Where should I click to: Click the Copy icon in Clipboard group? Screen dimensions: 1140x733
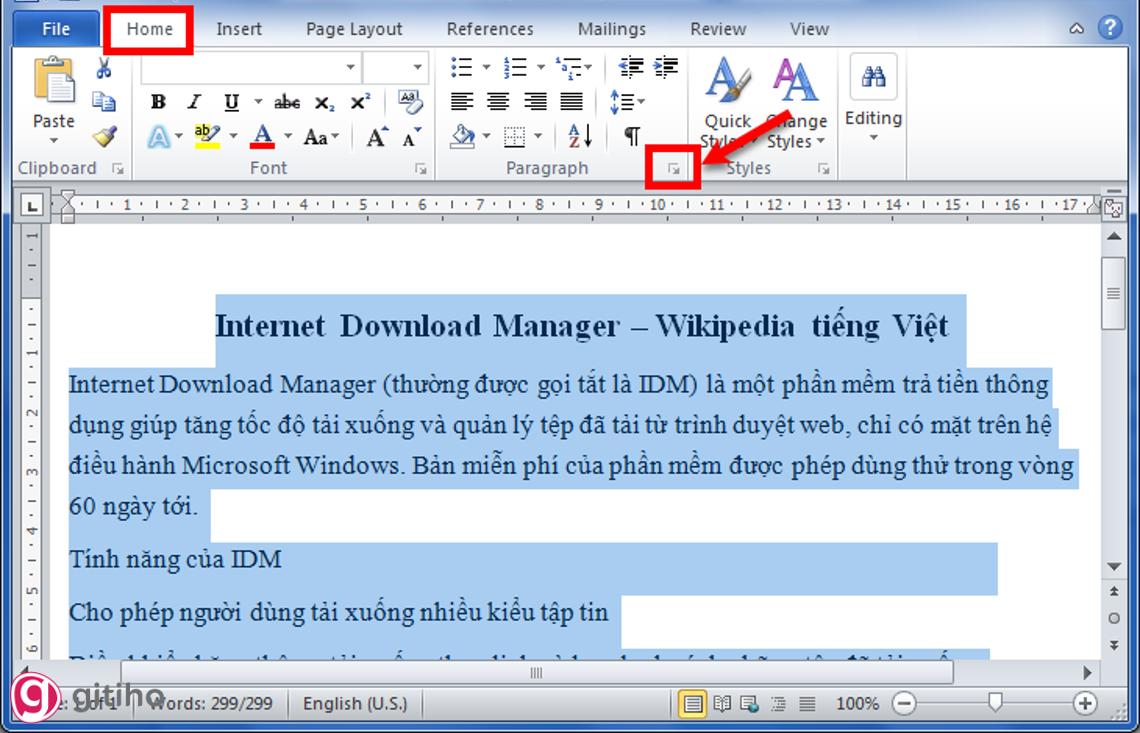click(103, 104)
